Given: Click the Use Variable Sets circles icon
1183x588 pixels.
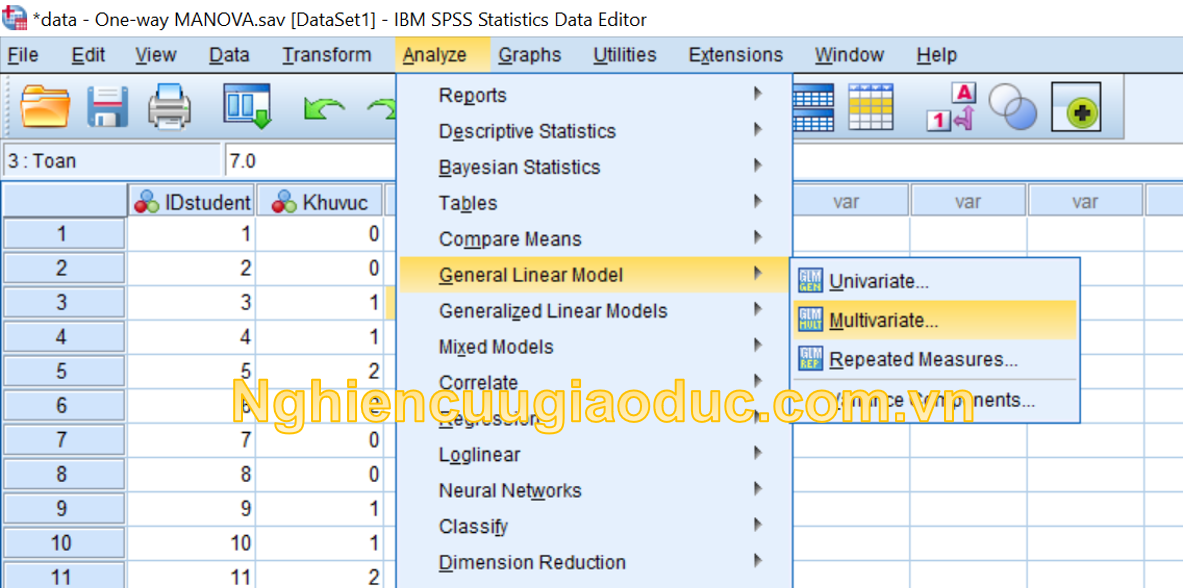Looking at the screenshot, I should pos(1013,106).
